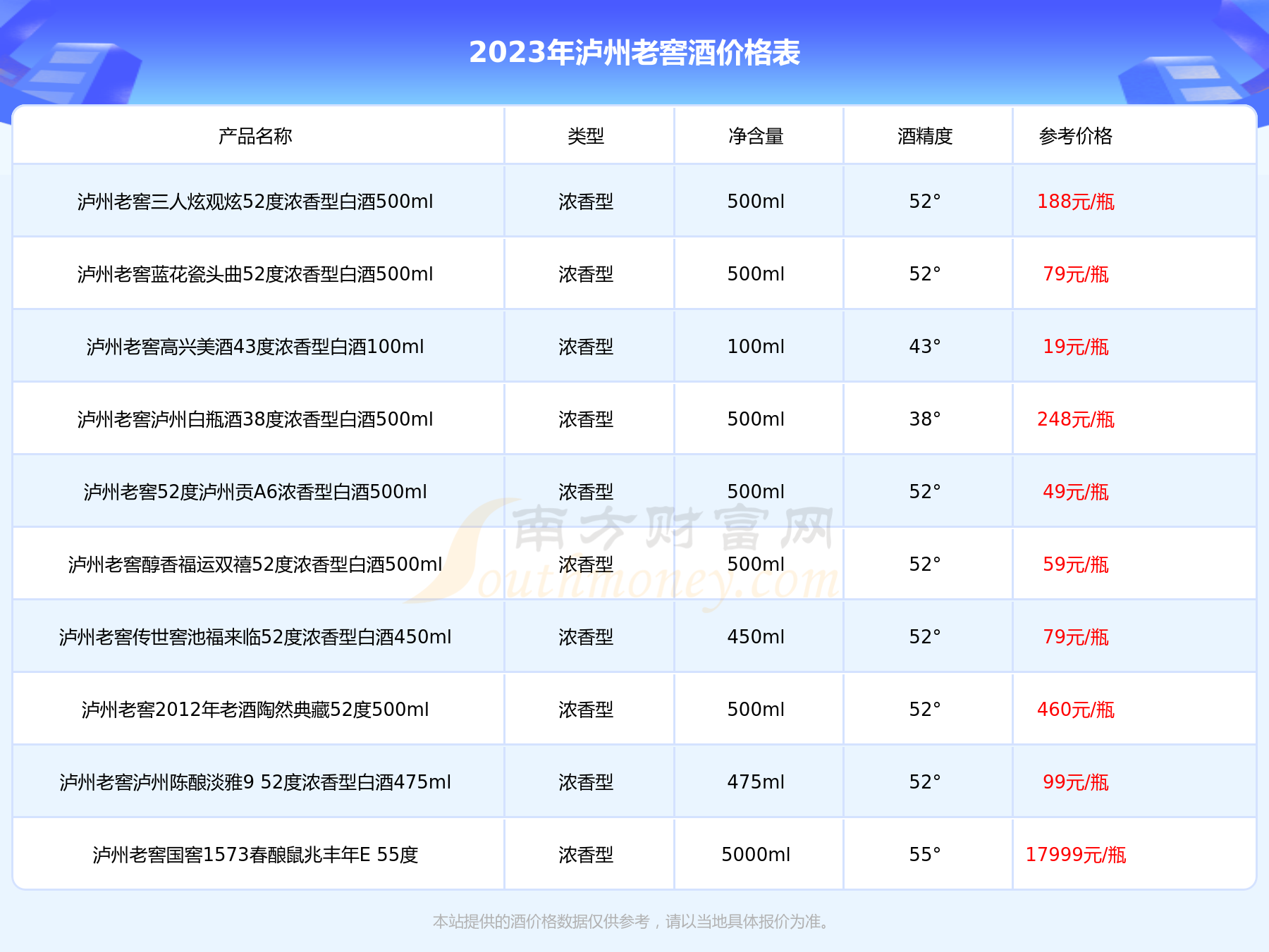Click 浓香型 type in 三人炫观炫 row
Image resolution: width=1269 pixels, height=952 pixels.
(x=586, y=202)
